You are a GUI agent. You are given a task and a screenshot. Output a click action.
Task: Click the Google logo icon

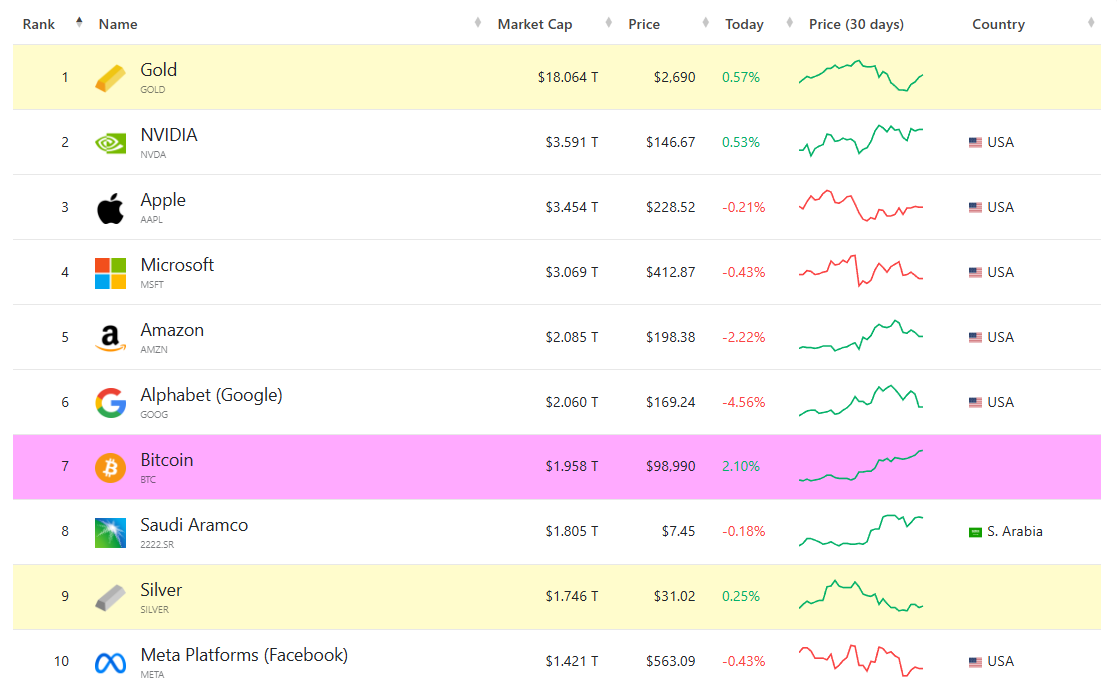point(110,403)
